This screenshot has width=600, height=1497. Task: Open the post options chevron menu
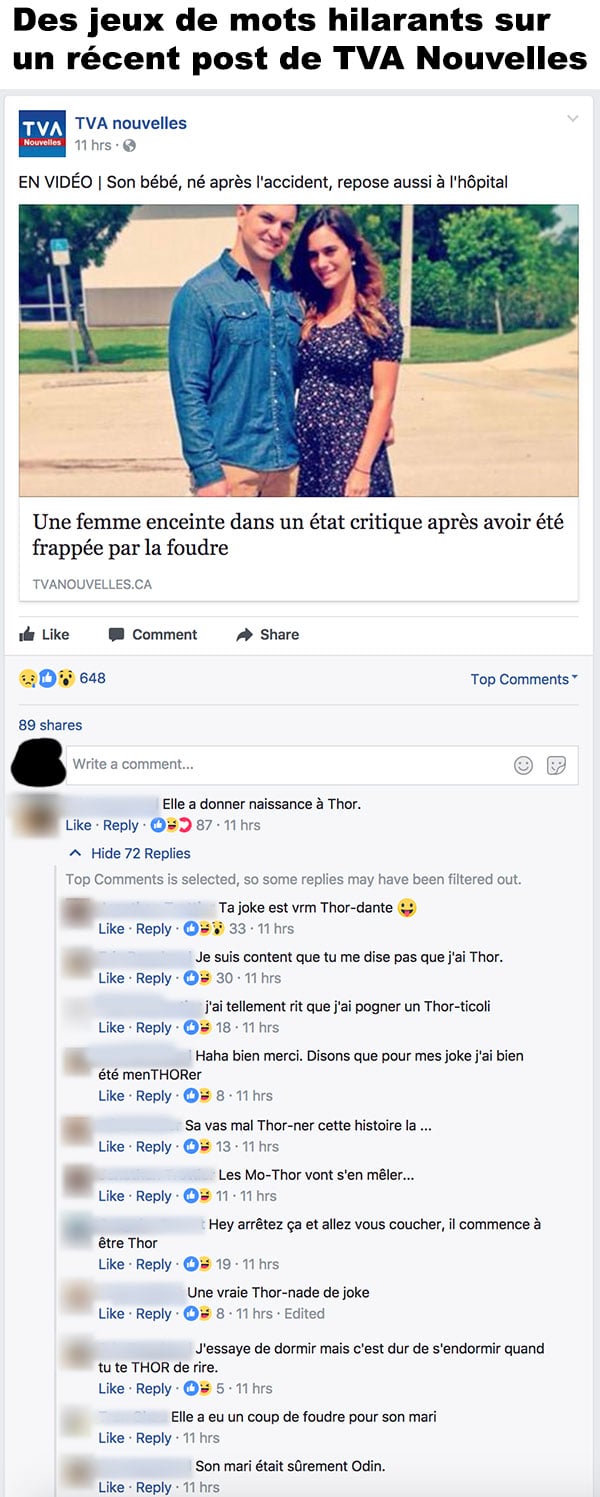point(573,119)
